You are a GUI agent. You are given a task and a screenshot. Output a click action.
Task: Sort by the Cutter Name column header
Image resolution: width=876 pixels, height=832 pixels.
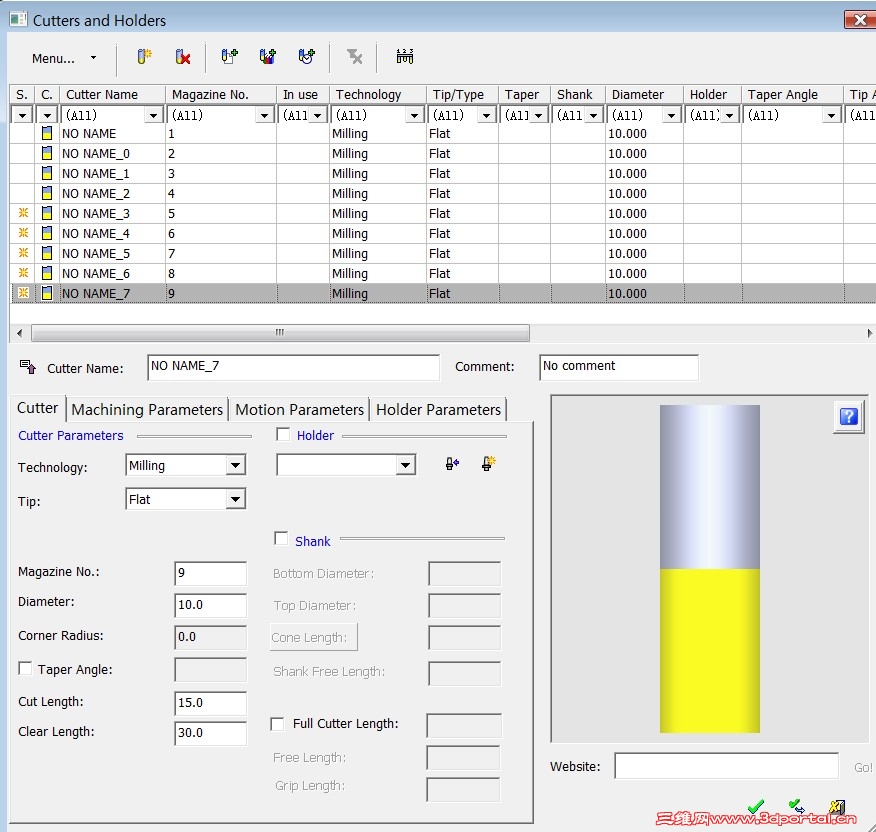(113, 94)
